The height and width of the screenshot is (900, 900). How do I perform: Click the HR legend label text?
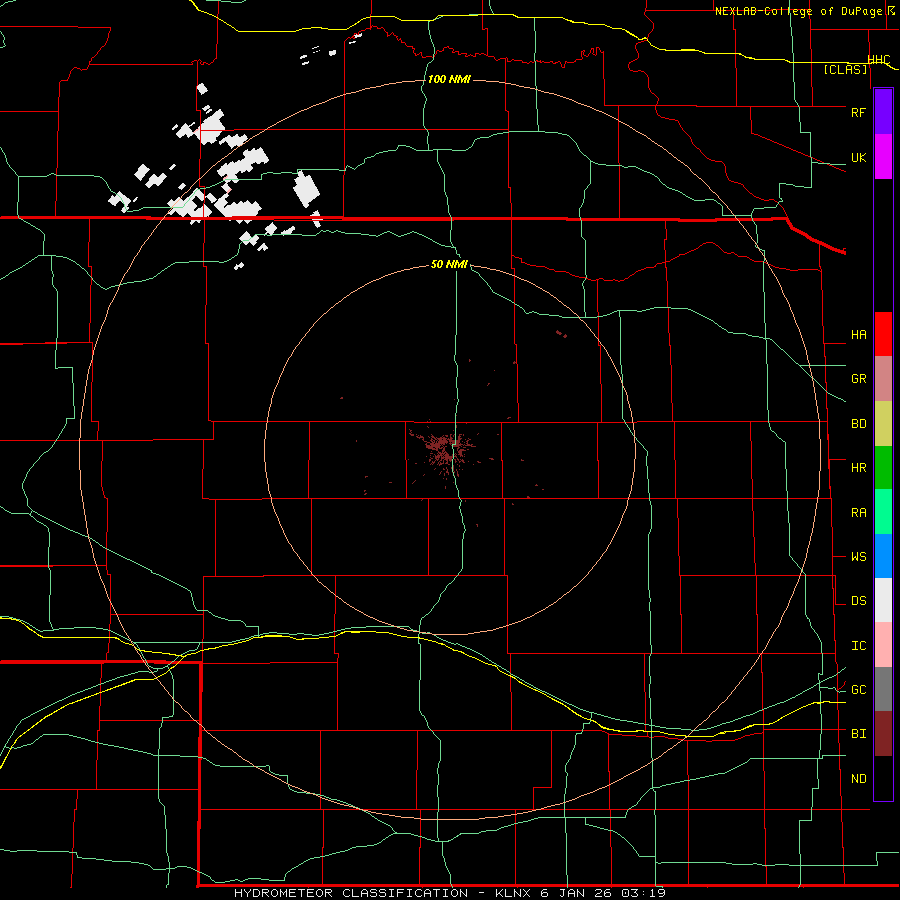tap(858, 467)
